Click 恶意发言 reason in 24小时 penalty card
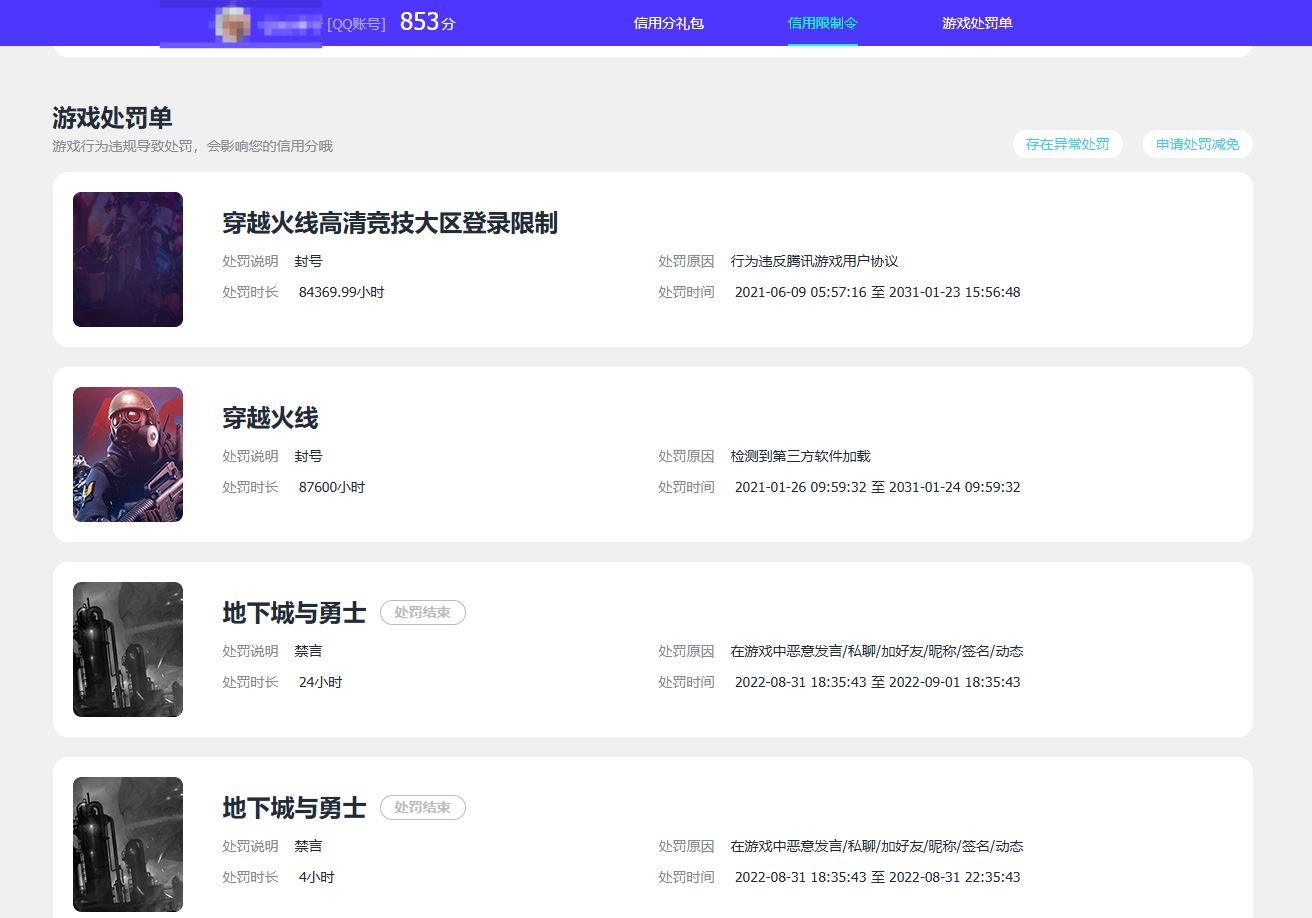The image size is (1312, 918). tap(877, 652)
